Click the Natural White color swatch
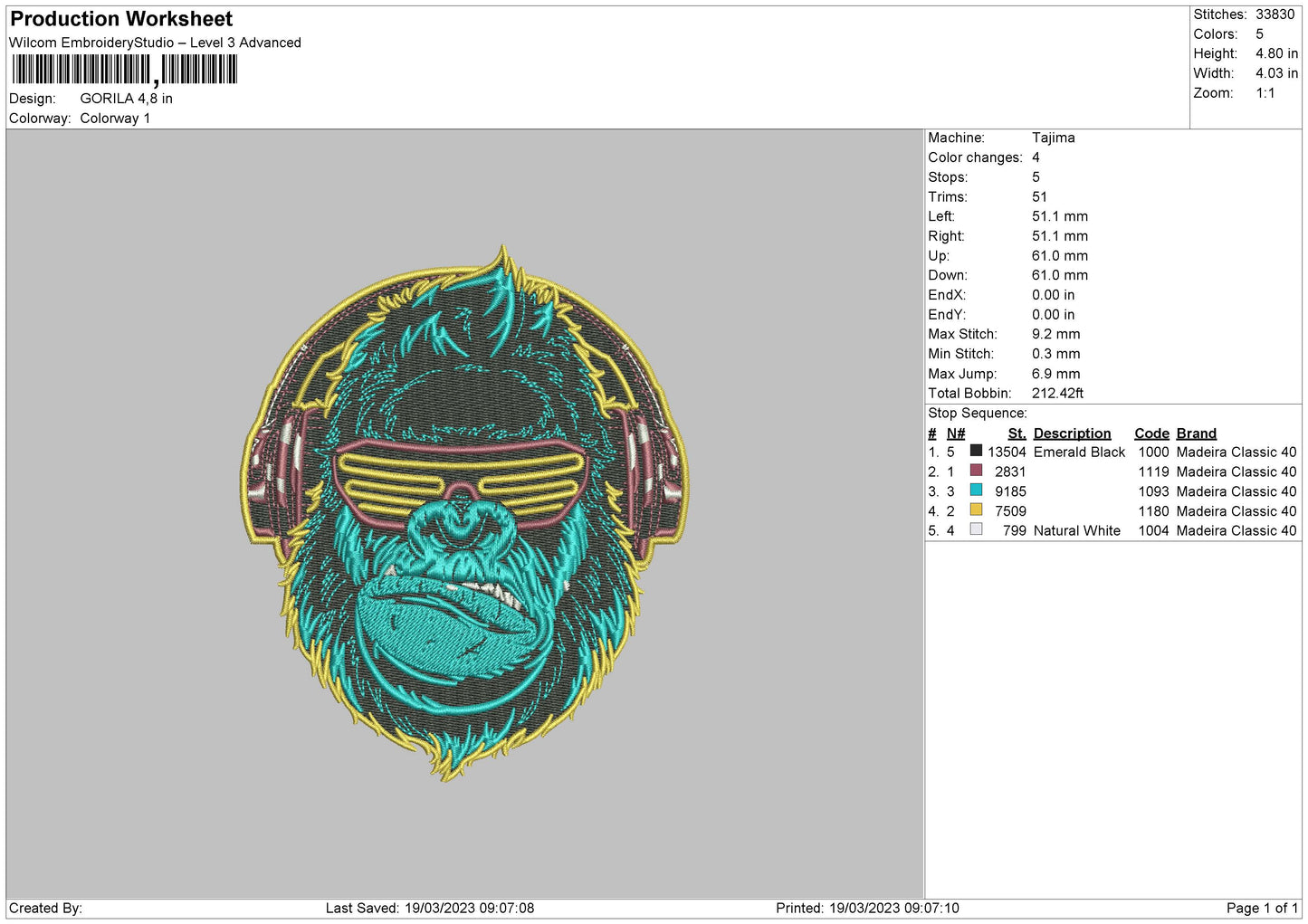This screenshot has height=924, width=1308. [x=976, y=529]
